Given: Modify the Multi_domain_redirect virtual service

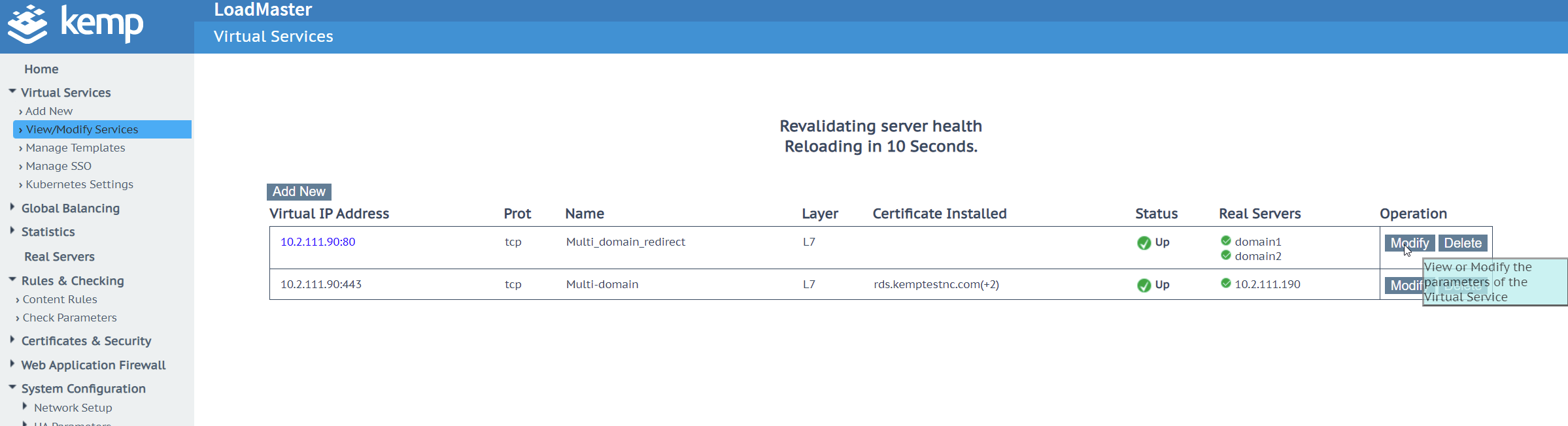Looking at the screenshot, I should 1410,243.
